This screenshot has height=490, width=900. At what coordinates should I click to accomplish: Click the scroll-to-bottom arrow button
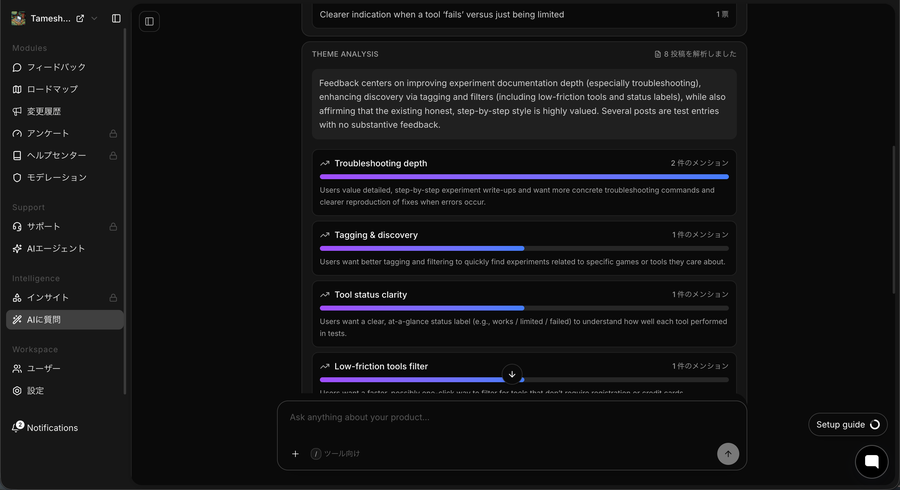click(x=512, y=374)
